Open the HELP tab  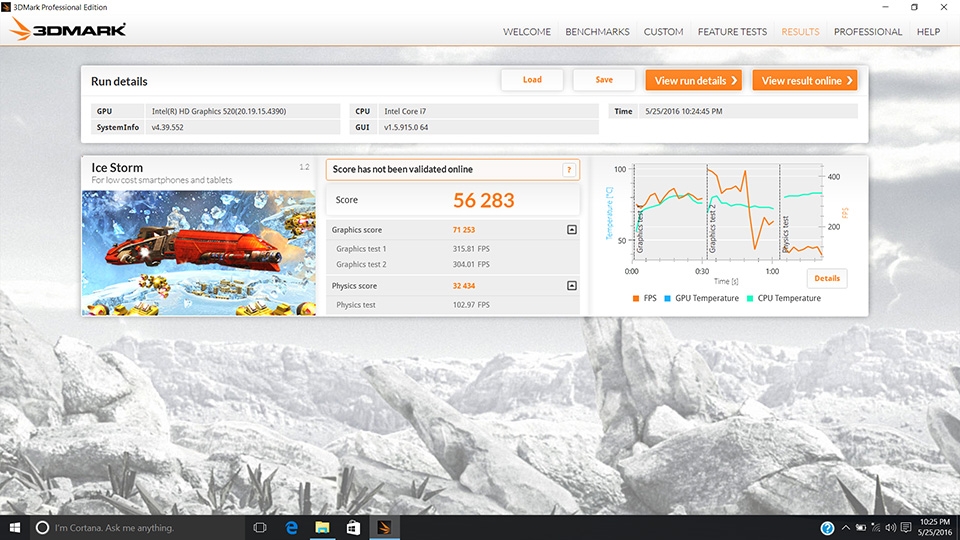tap(928, 32)
